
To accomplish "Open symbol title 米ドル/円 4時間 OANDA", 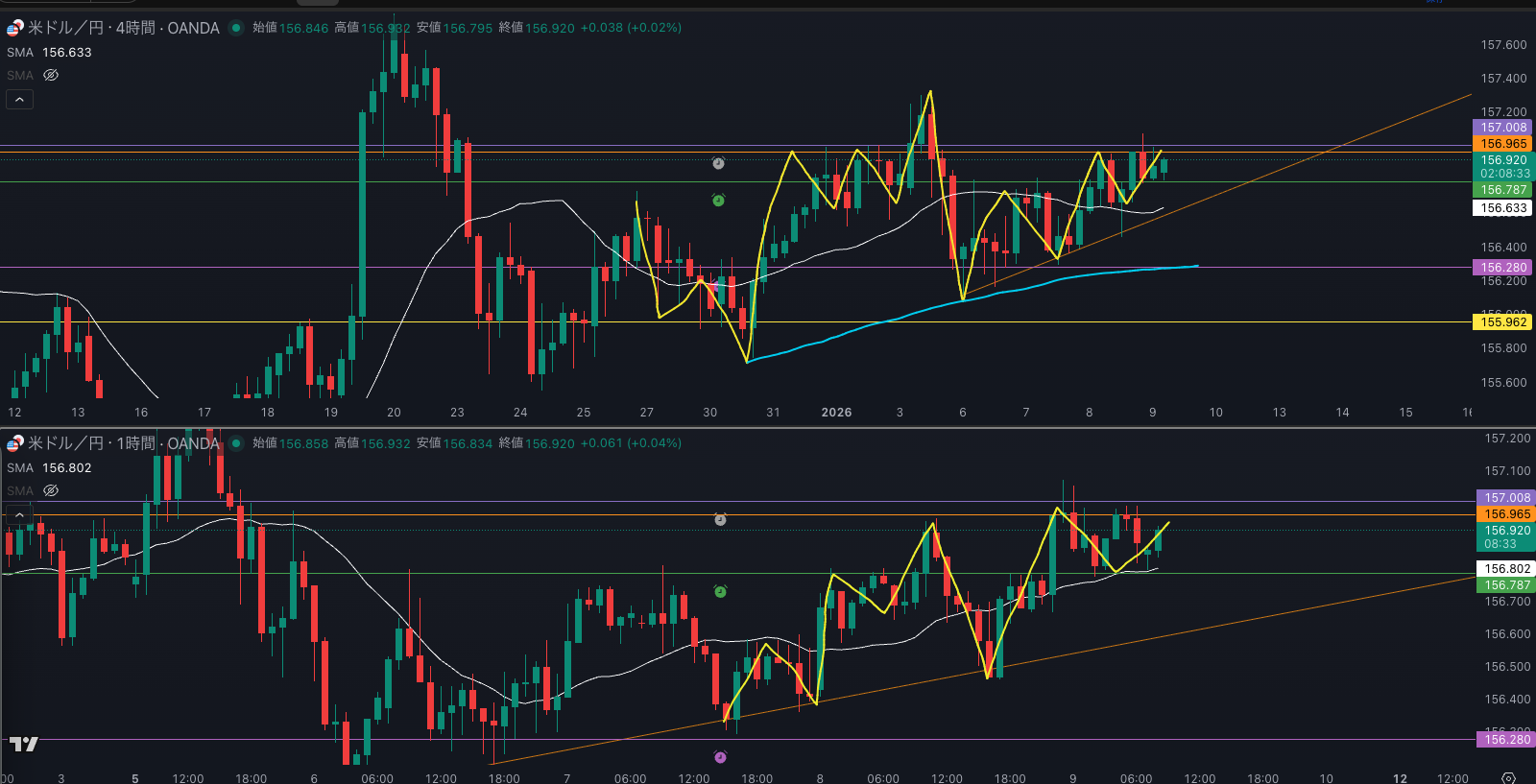I will (x=123, y=28).
